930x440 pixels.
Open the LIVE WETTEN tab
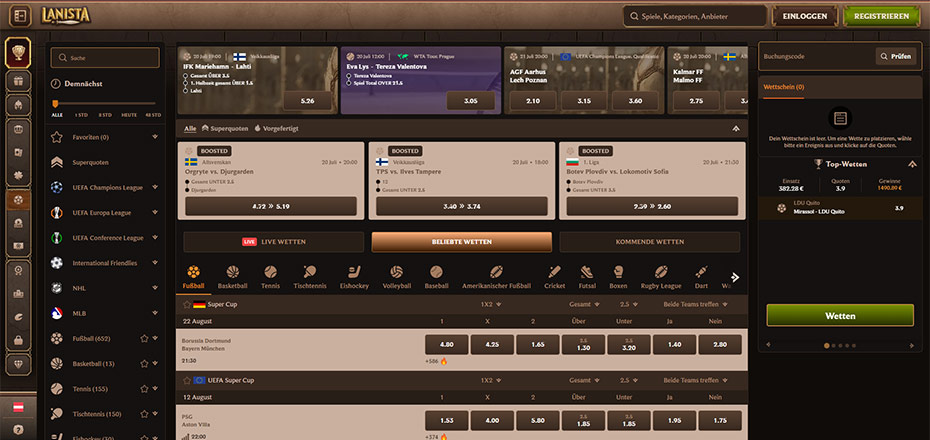273,242
